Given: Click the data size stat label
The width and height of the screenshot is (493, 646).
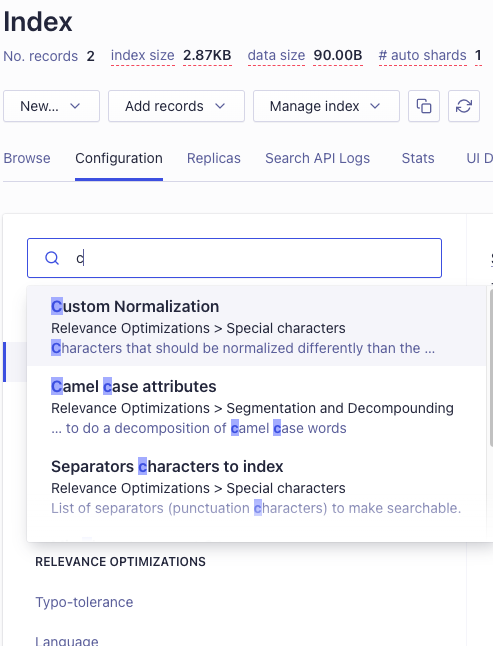Looking at the screenshot, I should [x=276, y=55].
